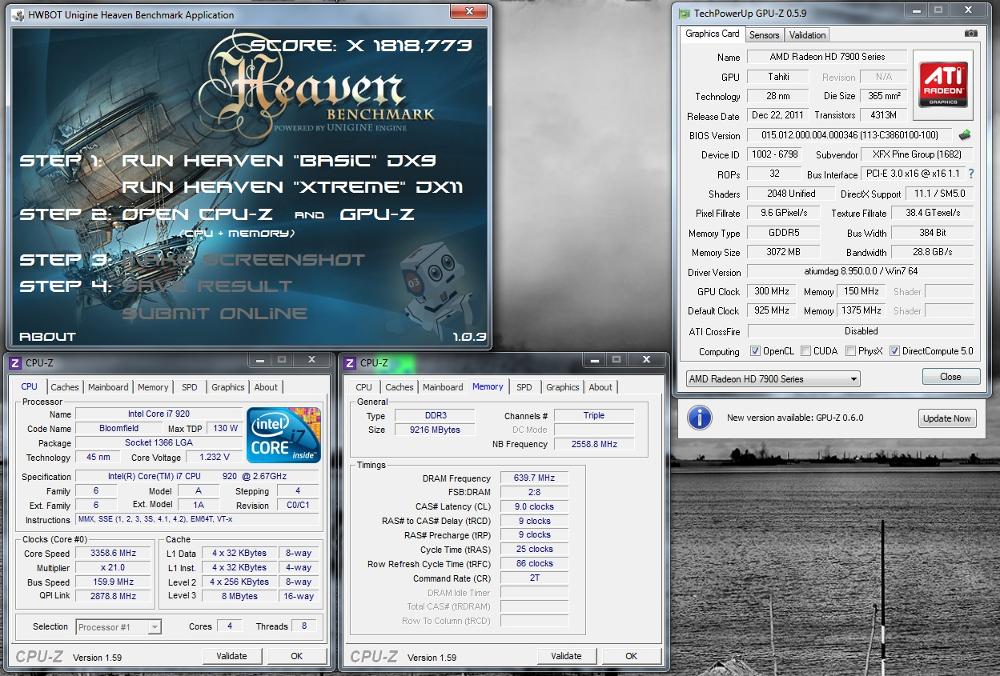Toggle the CUDA checkbox in GPU-Z

click(805, 351)
